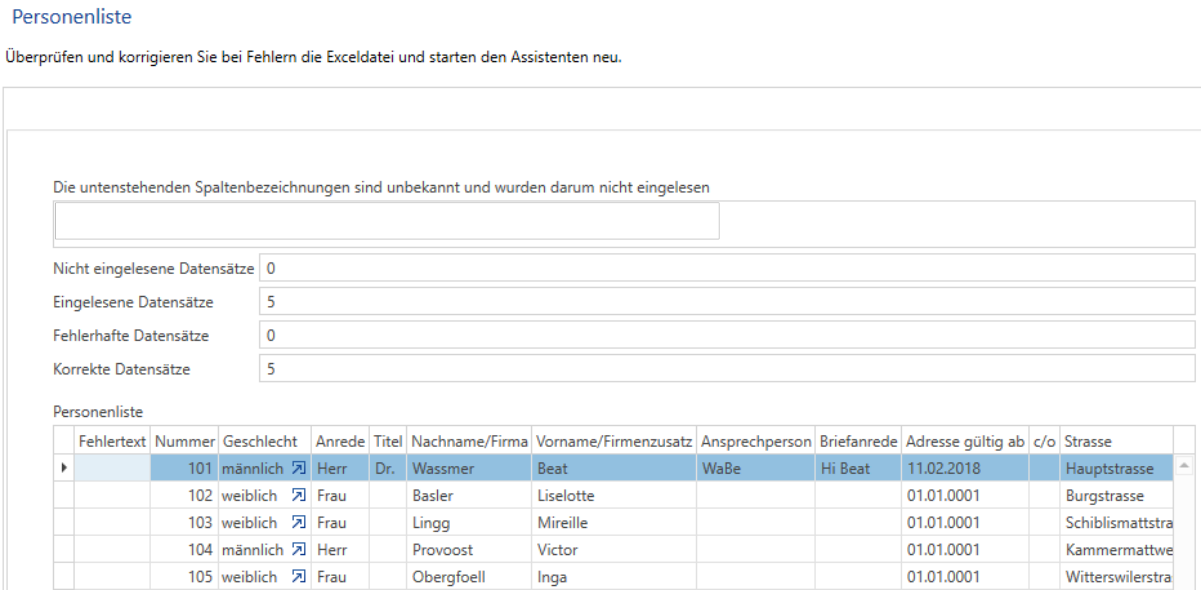Click 01.01.0001 date in Basler's row
1201x590 pixels.
coord(965,496)
